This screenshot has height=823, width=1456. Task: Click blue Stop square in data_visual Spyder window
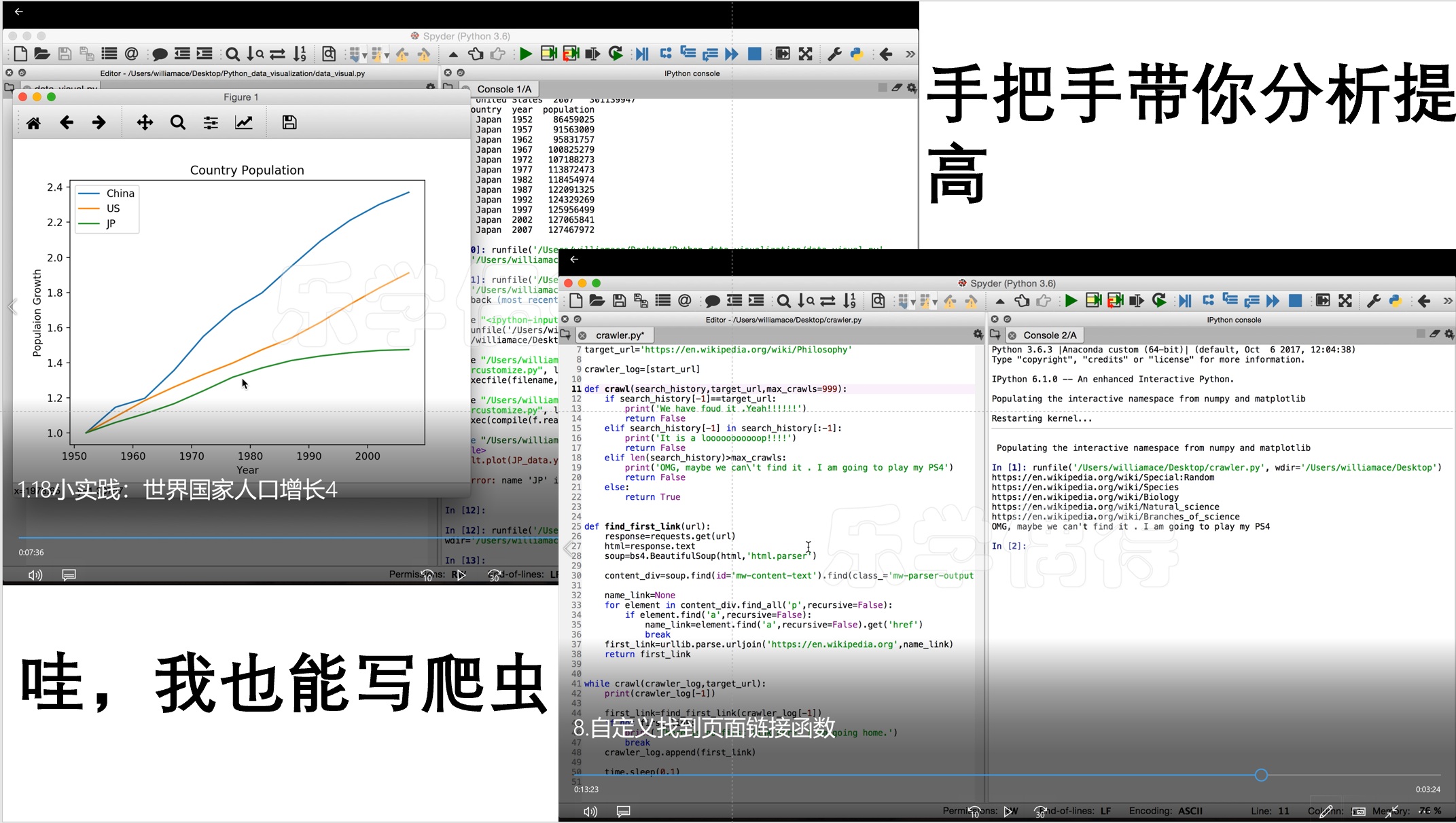point(754,54)
